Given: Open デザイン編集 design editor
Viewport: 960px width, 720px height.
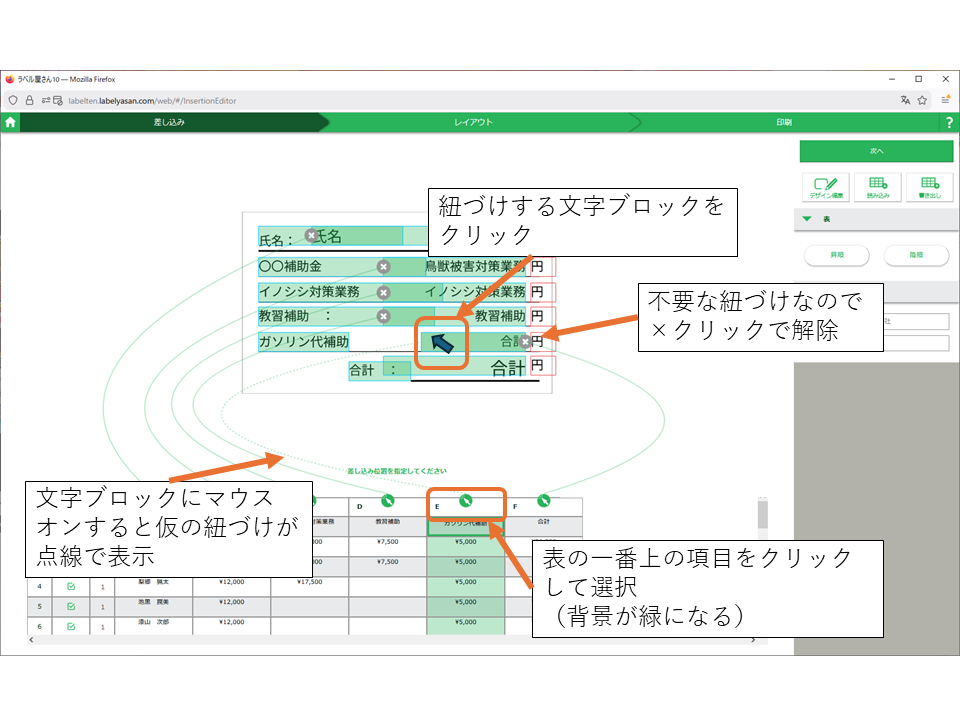Looking at the screenshot, I should click(825, 187).
